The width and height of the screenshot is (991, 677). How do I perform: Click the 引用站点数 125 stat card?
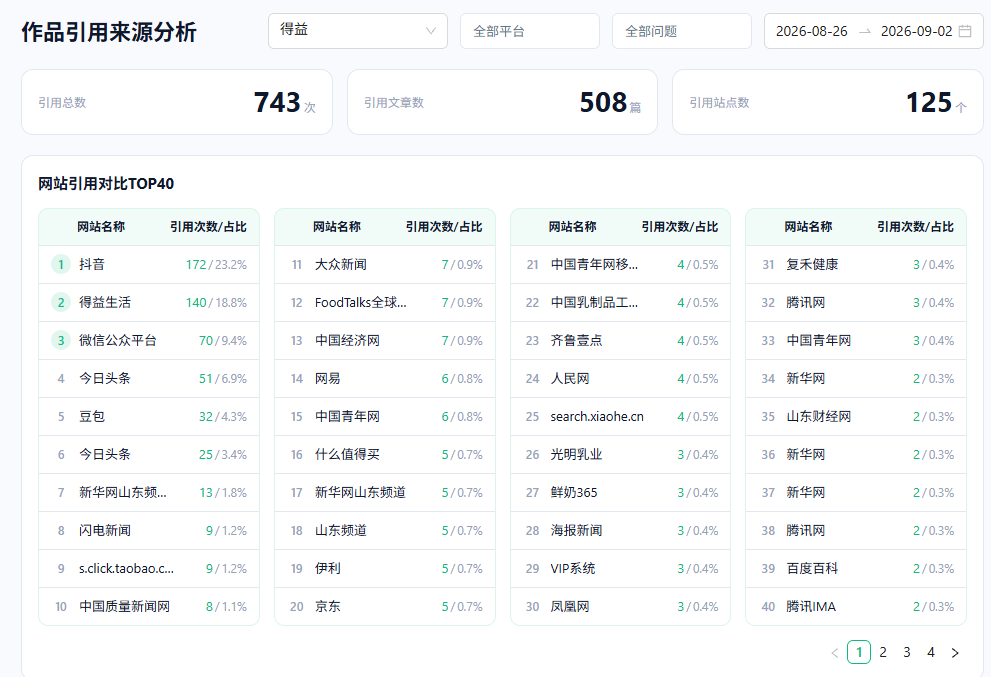tap(828, 102)
